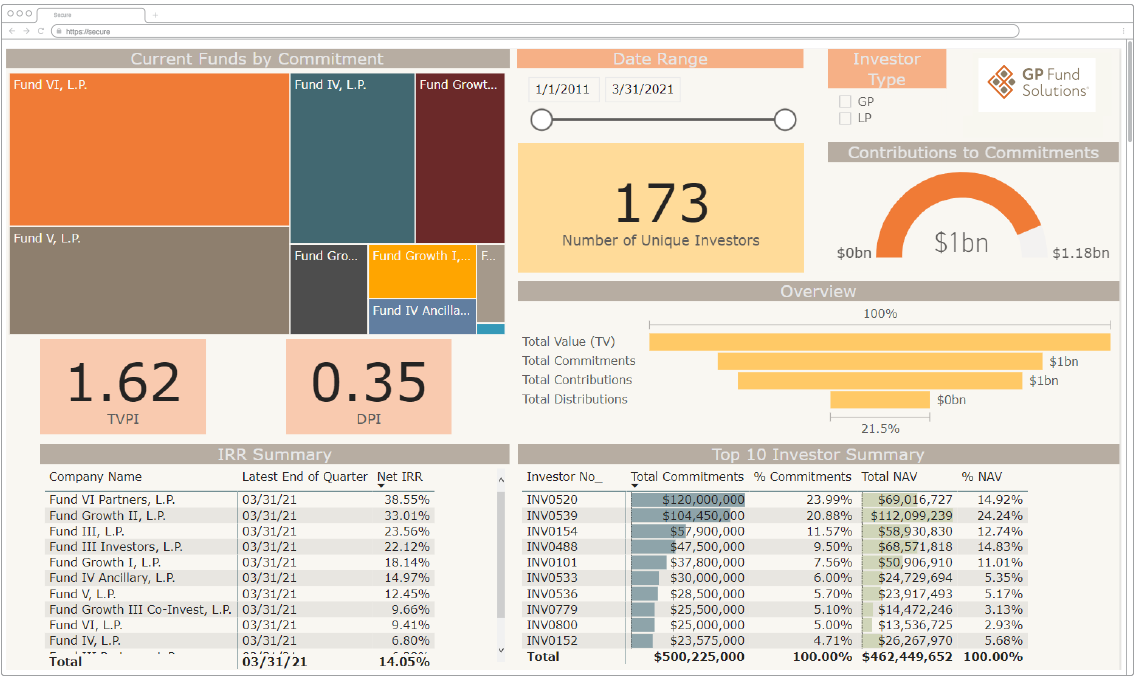Viewport: 1135px width, 680px height.
Task: Grab the left date range slider handle
Action: 541,119
